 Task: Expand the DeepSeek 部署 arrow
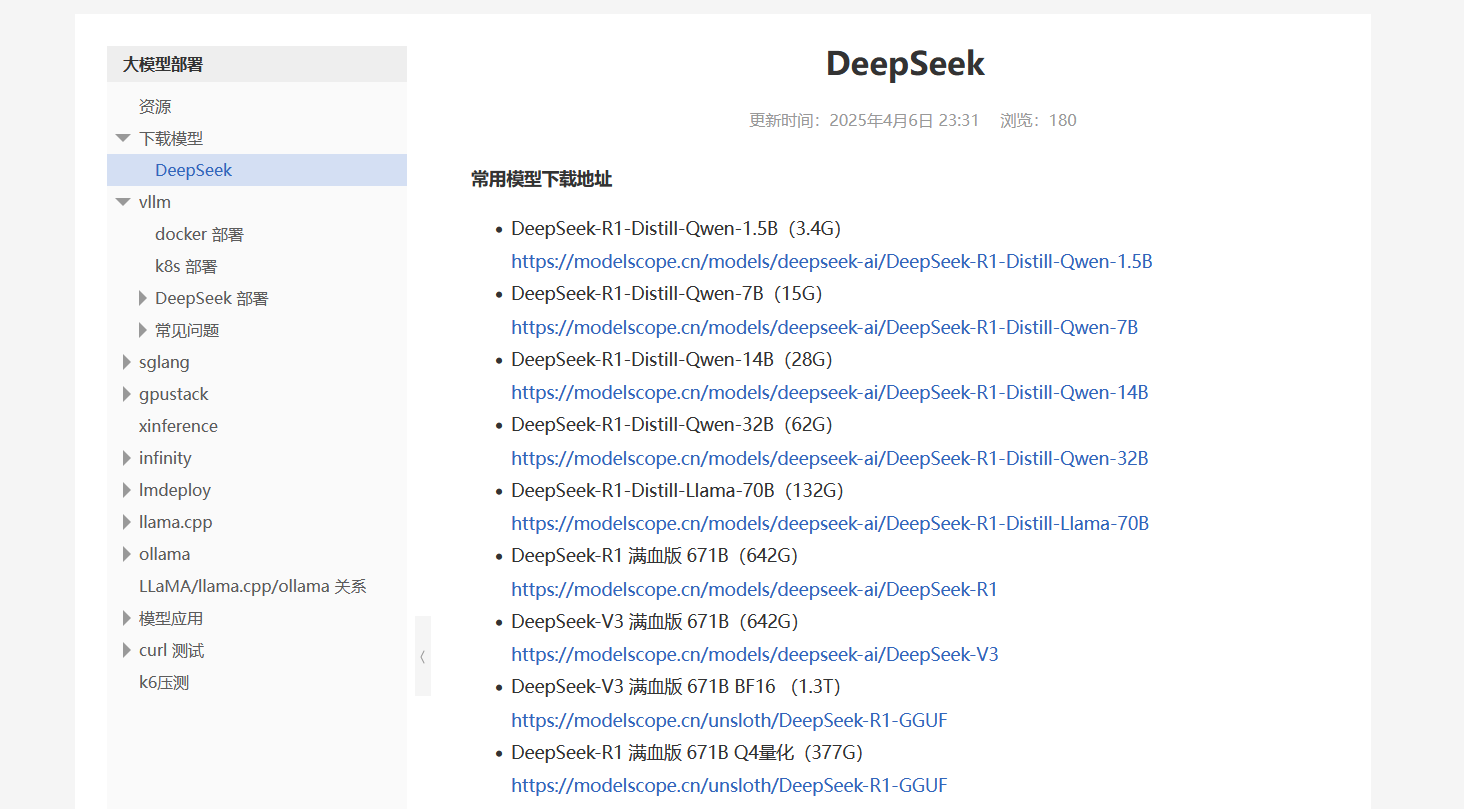[143, 298]
